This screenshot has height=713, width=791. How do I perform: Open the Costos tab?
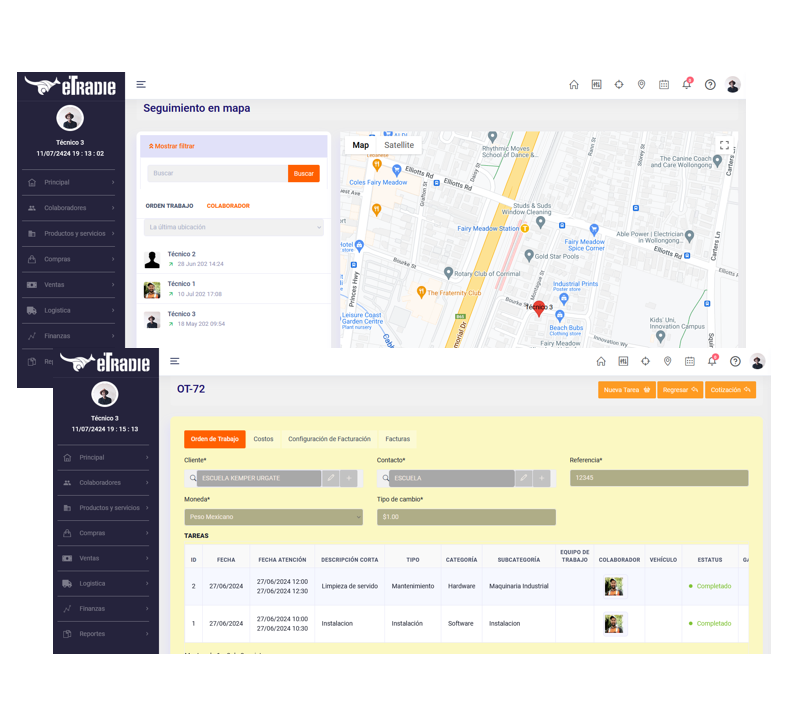263,439
